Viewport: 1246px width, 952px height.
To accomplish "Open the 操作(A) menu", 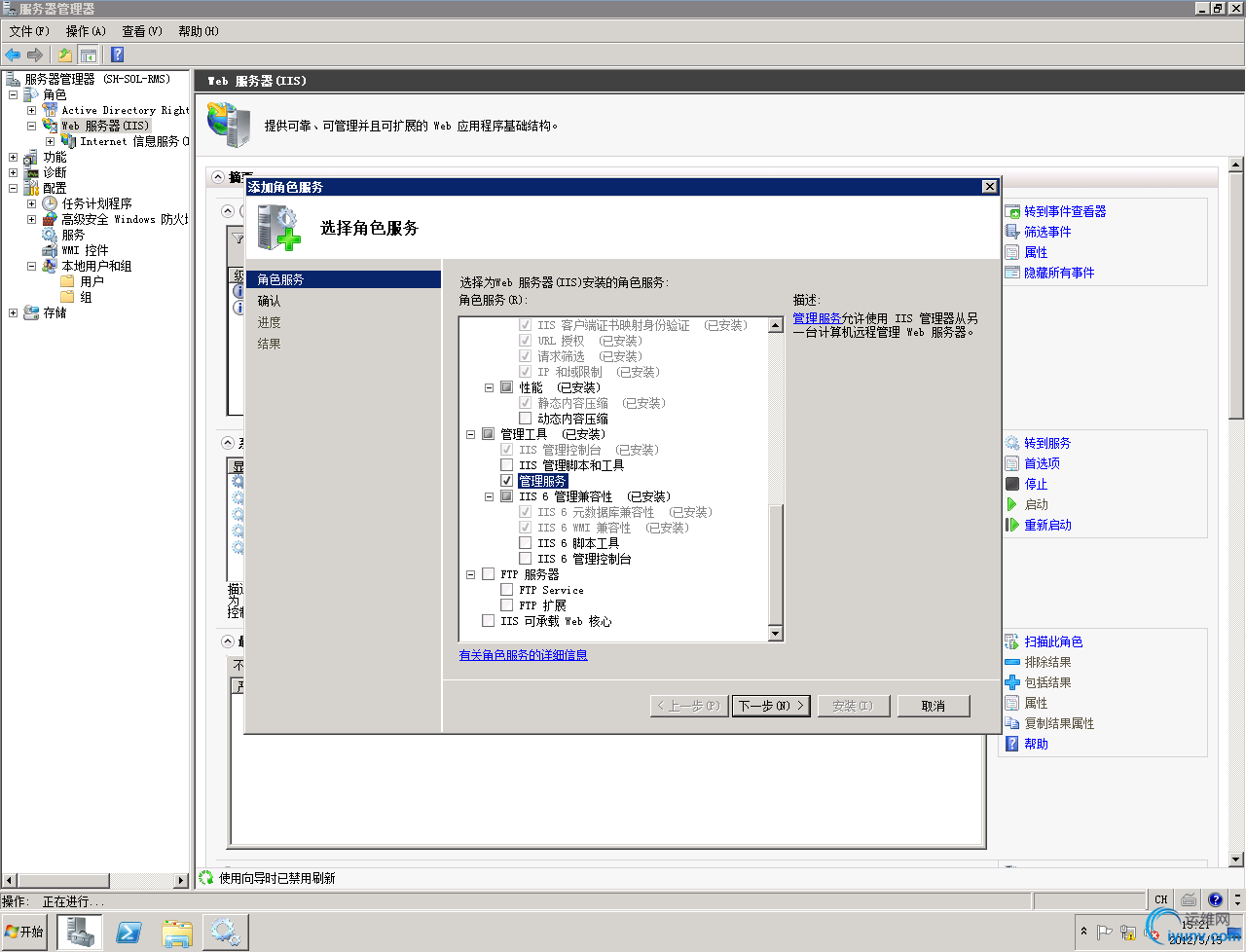I will [x=86, y=31].
